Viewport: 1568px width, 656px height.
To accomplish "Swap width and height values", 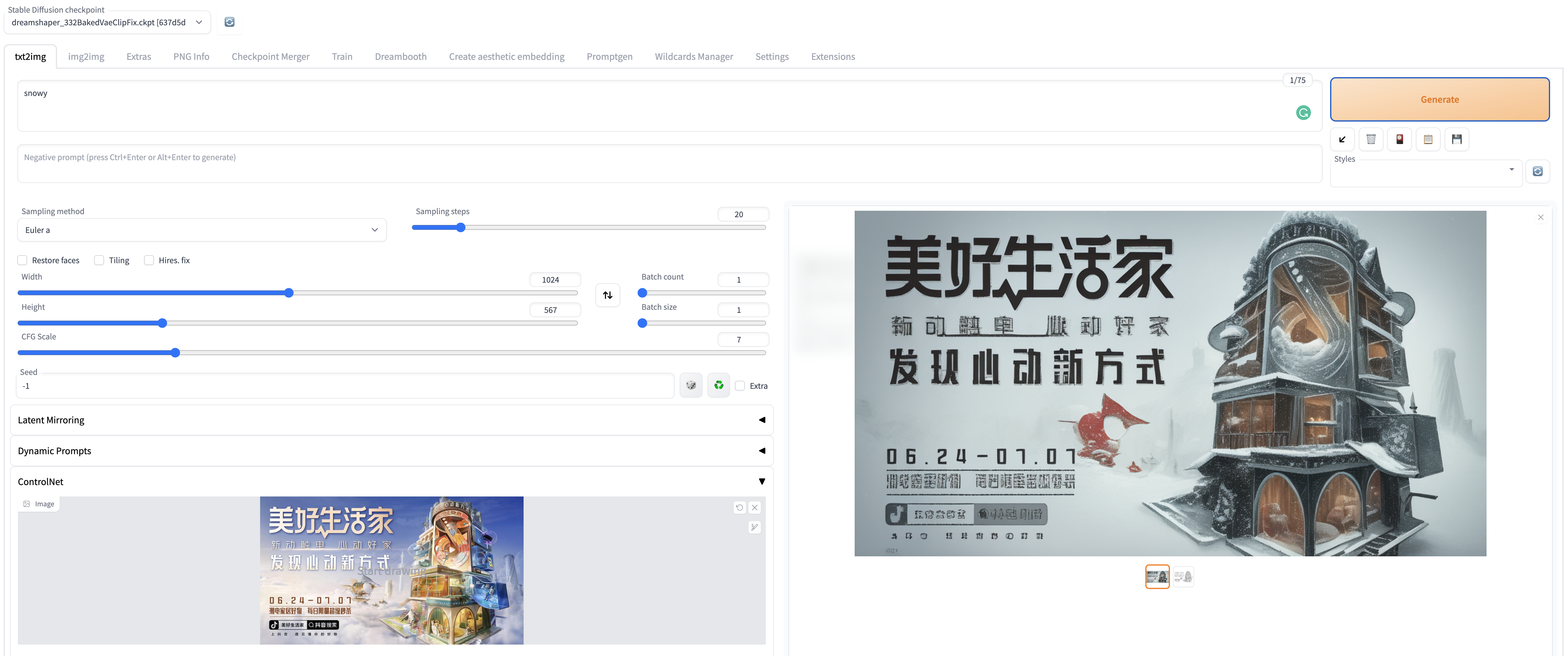I will [x=608, y=295].
